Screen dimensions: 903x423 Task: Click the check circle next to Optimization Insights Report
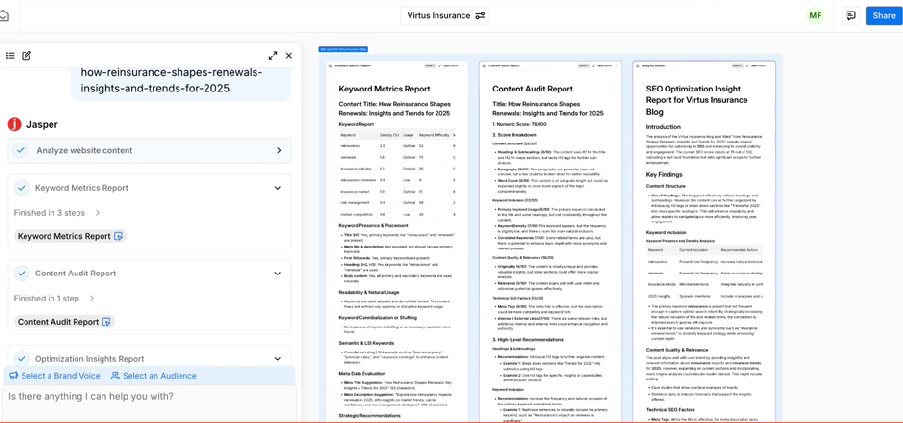21,359
